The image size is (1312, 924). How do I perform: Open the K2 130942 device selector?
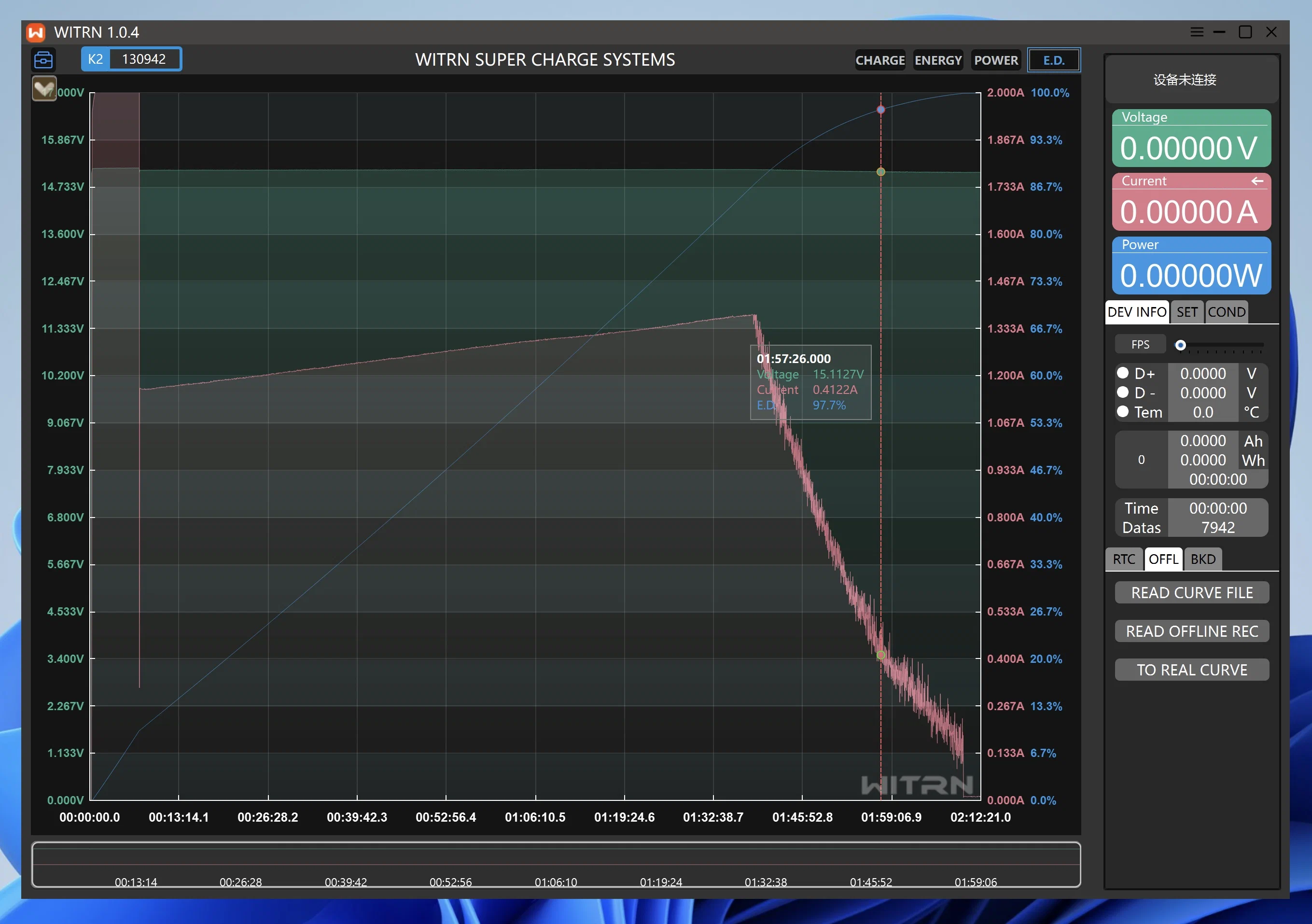point(131,59)
